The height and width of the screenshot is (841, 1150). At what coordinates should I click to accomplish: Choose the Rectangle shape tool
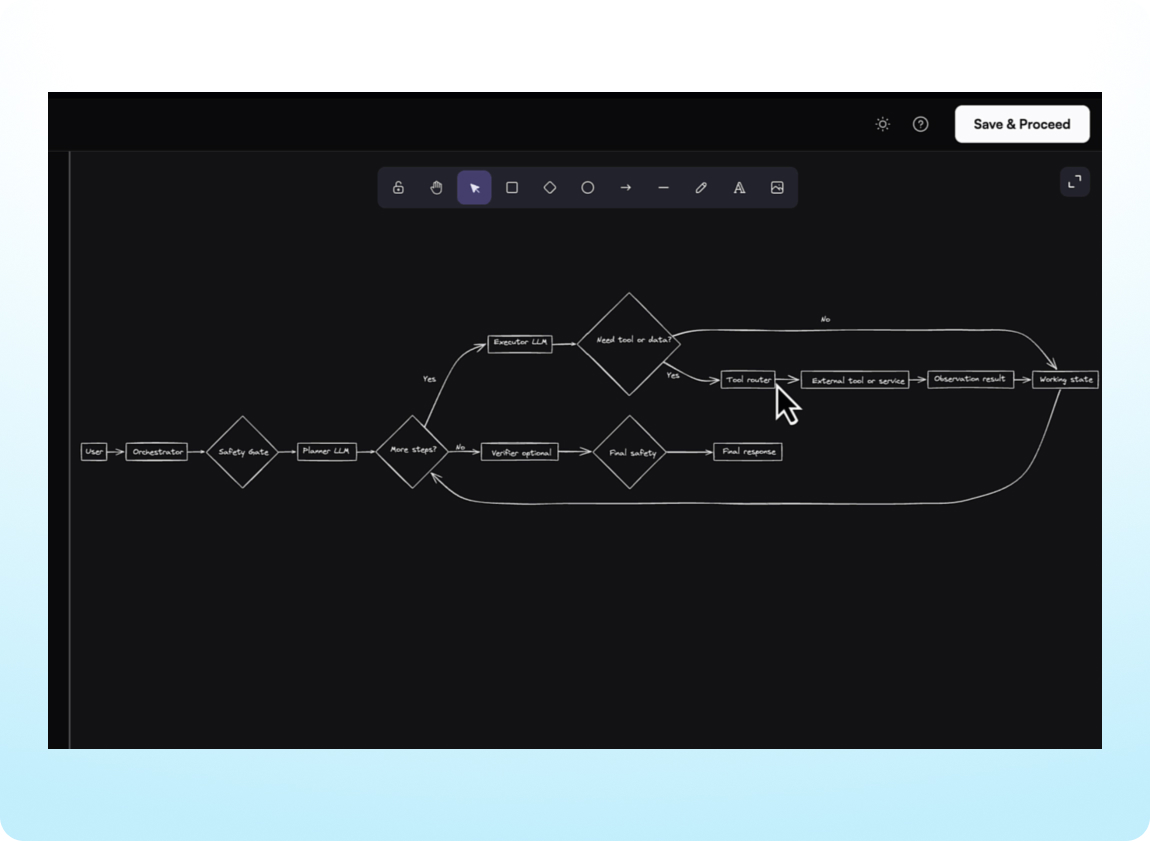(512, 188)
